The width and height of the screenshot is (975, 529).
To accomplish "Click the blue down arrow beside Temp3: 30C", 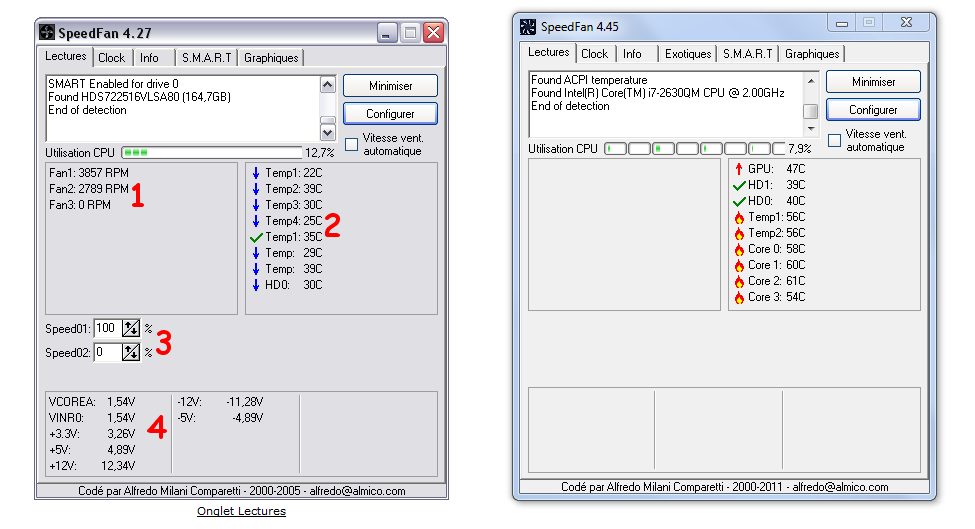I will [x=256, y=205].
